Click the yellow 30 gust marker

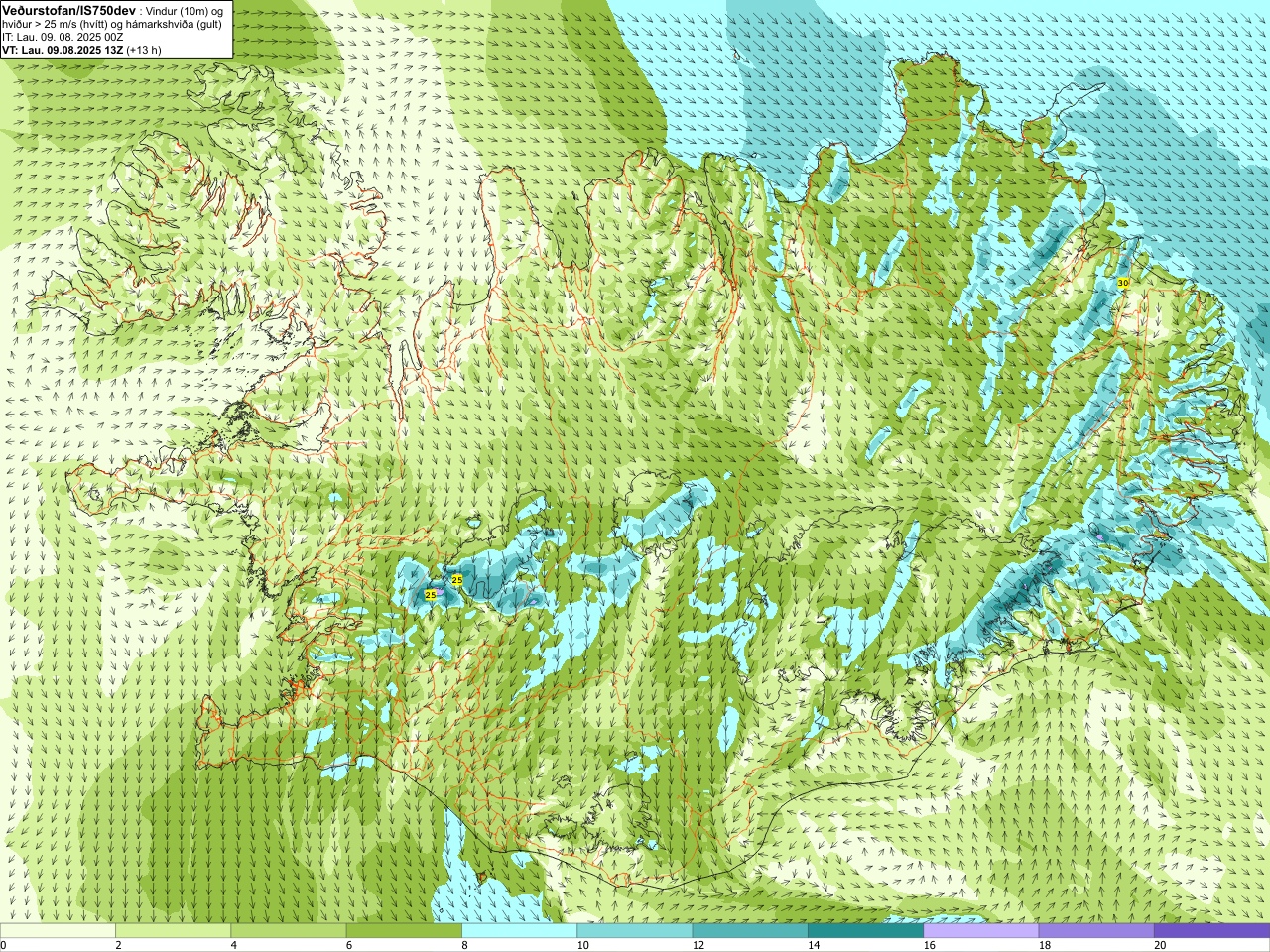click(1123, 283)
